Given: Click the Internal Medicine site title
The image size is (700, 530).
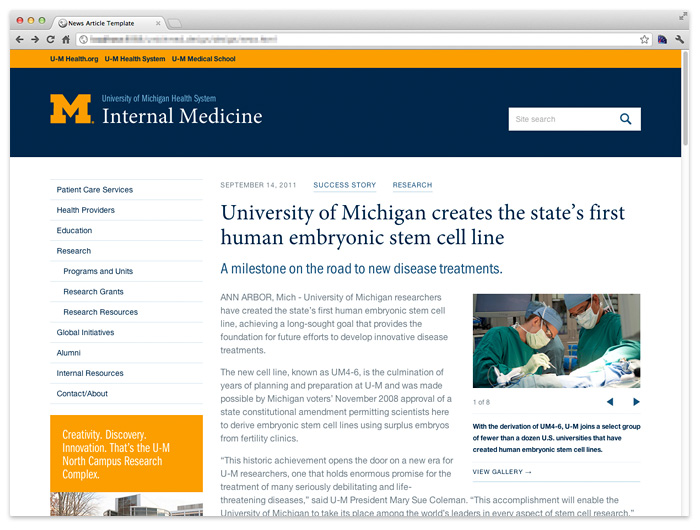Looking at the screenshot, I should tap(182, 116).
